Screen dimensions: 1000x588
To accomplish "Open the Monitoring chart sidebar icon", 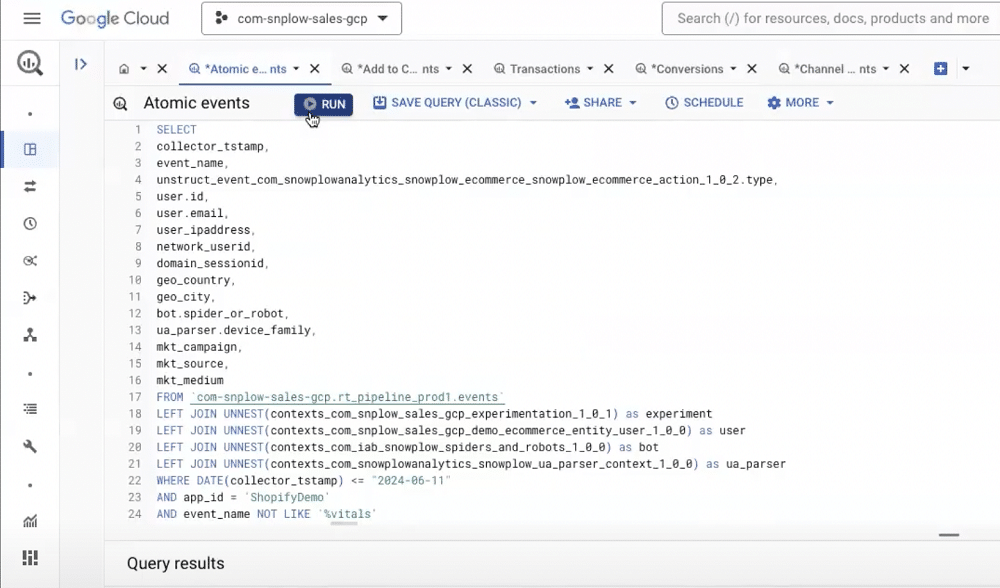I will (x=30, y=521).
